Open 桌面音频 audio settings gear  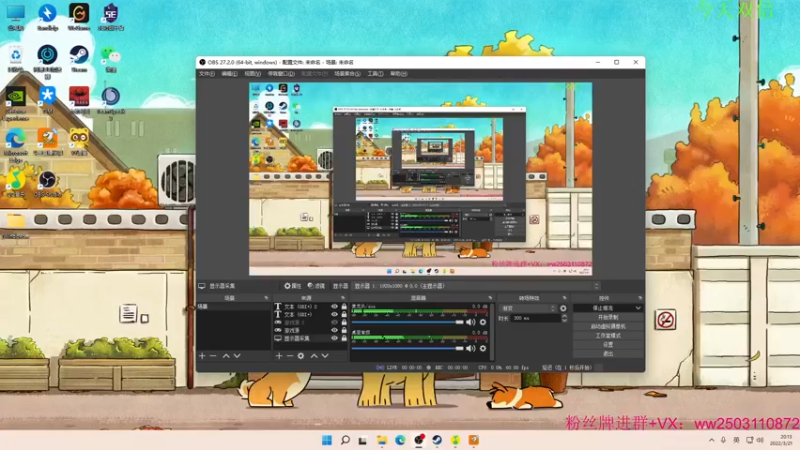pyautogui.click(x=483, y=348)
